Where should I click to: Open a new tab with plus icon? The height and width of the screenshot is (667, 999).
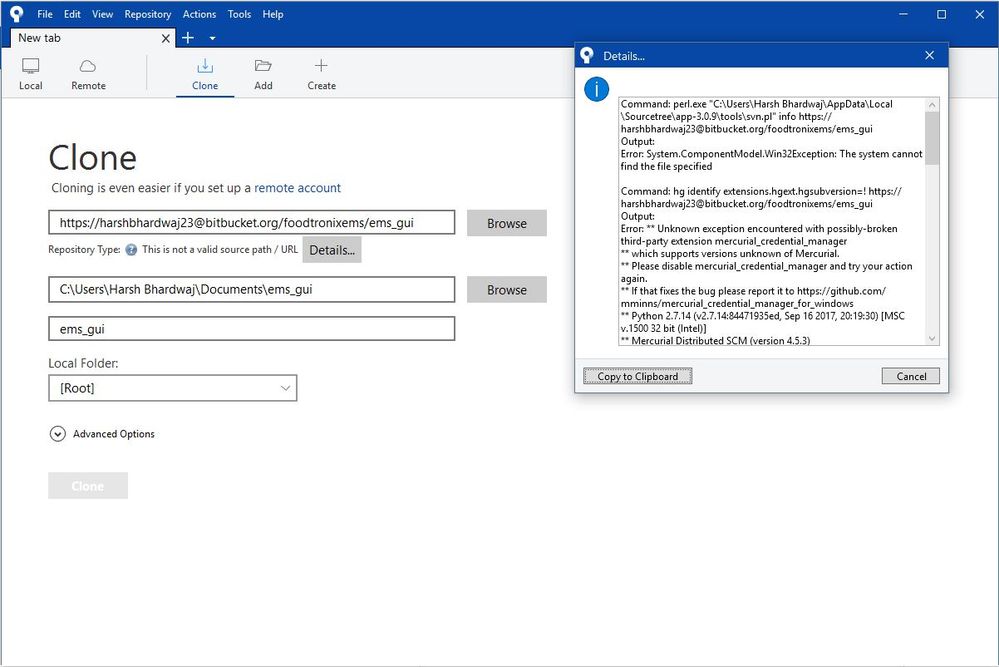point(188,38)
